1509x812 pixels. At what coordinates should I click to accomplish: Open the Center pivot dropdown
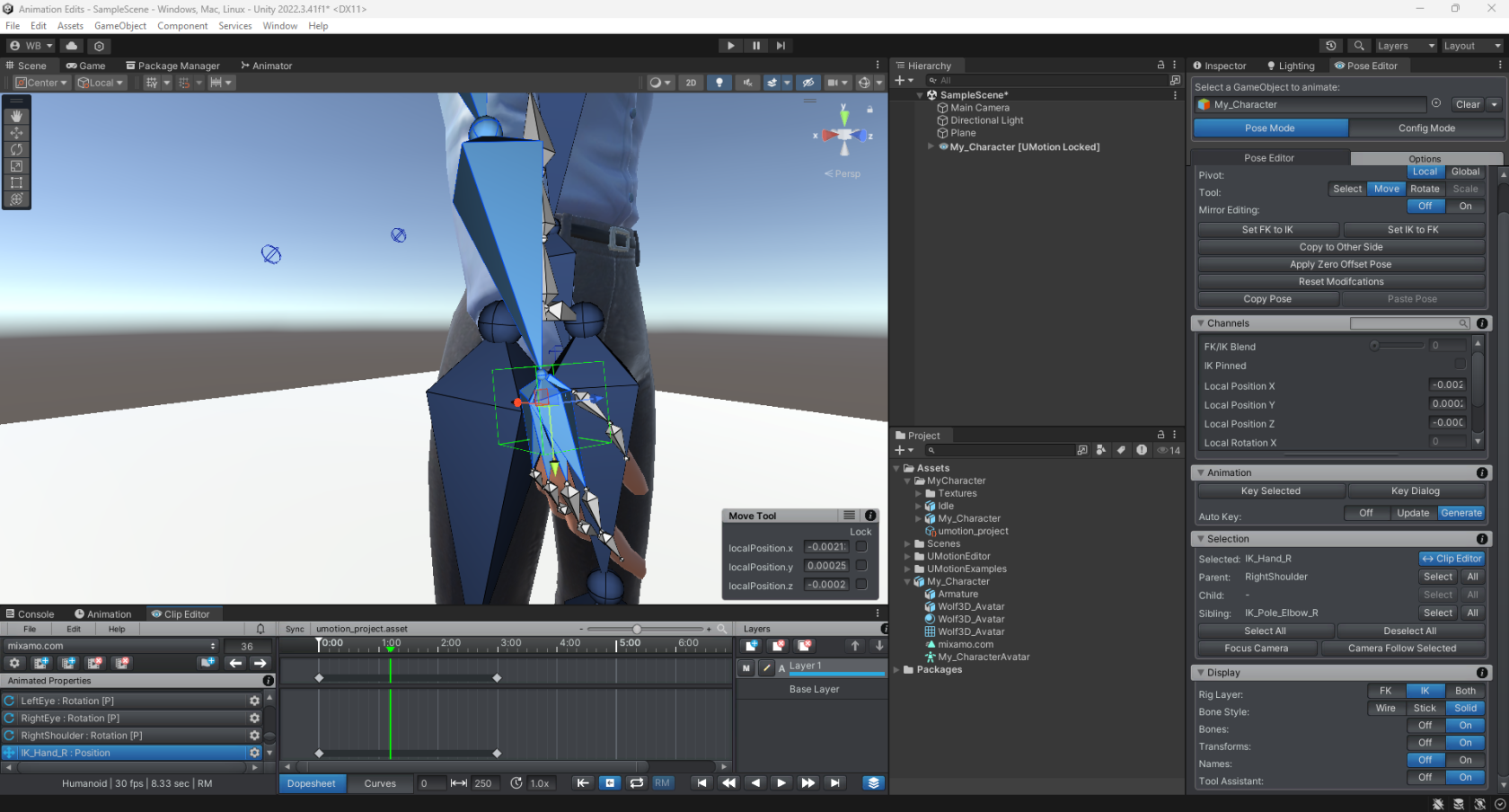[x=41, y=83]
